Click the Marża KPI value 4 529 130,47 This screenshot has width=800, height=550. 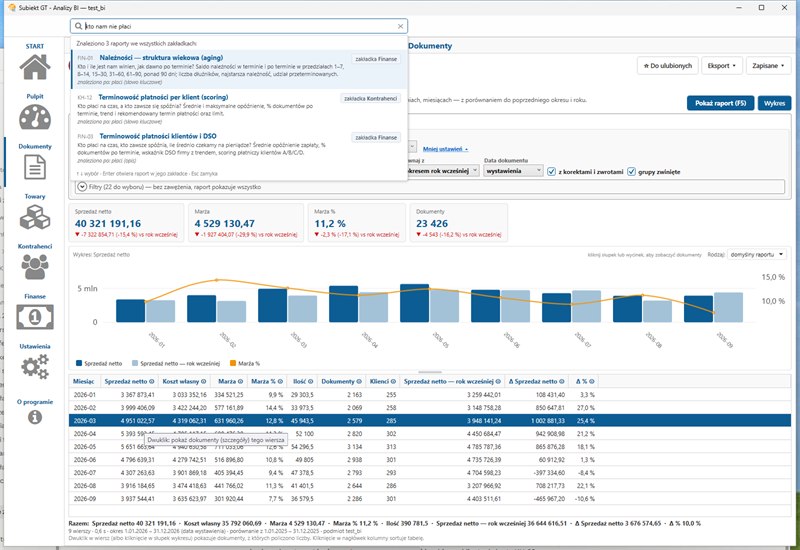coord(224,223)
